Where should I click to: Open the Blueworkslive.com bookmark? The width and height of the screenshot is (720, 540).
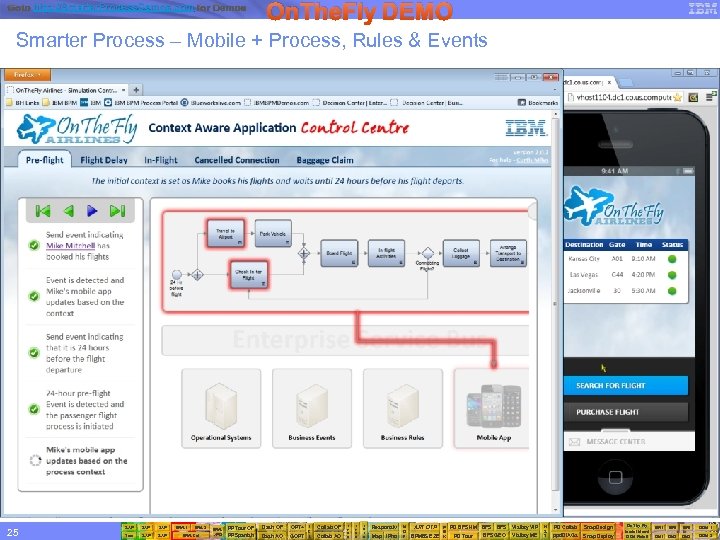tap(211, 103)
